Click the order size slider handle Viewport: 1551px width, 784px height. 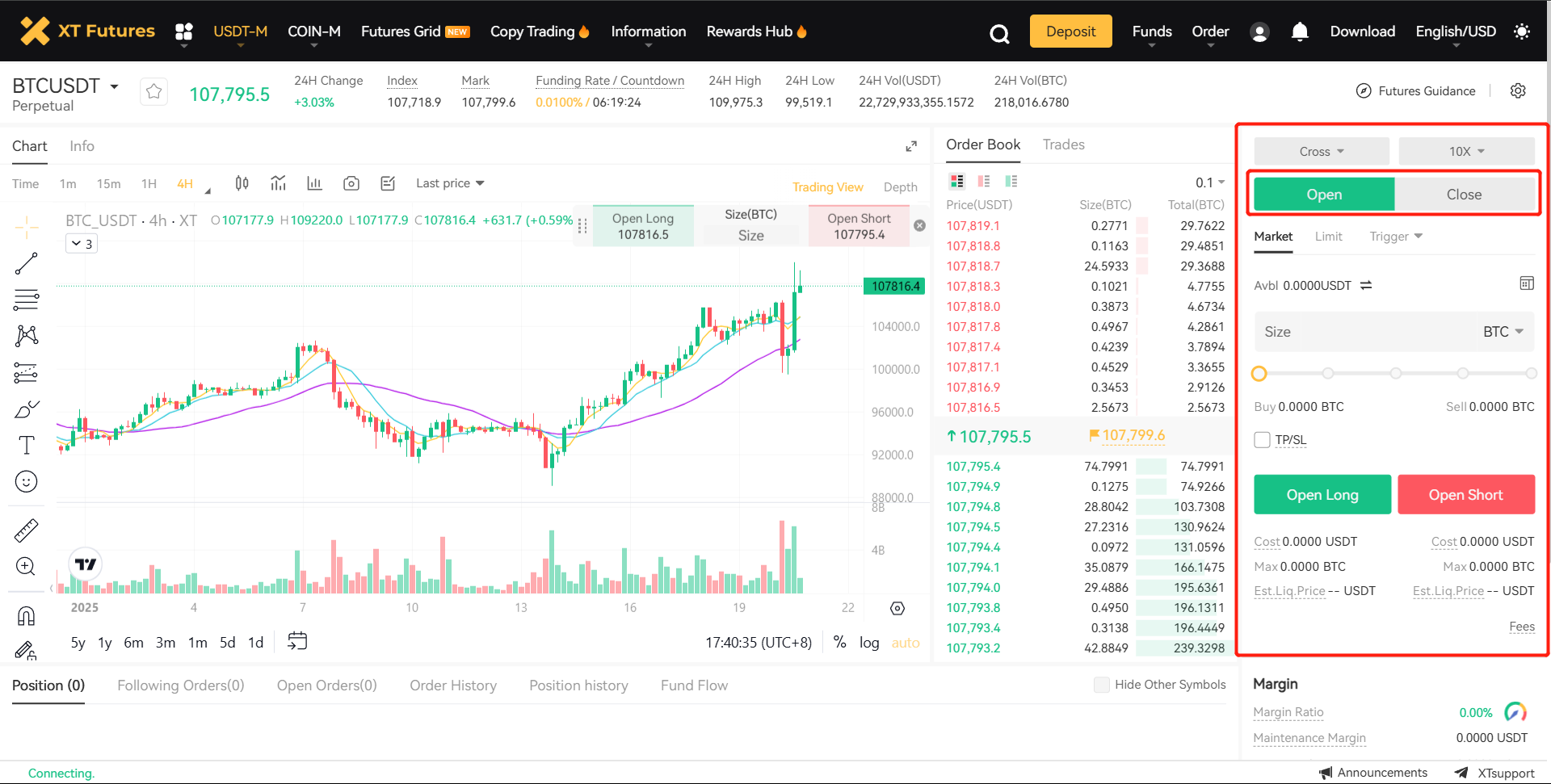[1259, 373]
